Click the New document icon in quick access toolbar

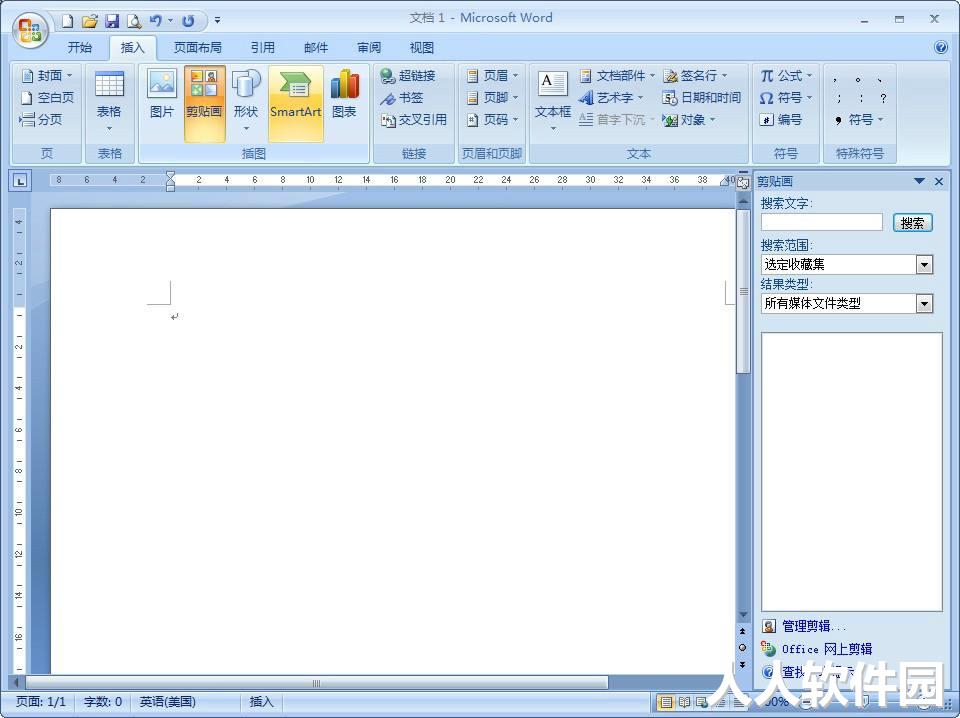click(68, 21)
